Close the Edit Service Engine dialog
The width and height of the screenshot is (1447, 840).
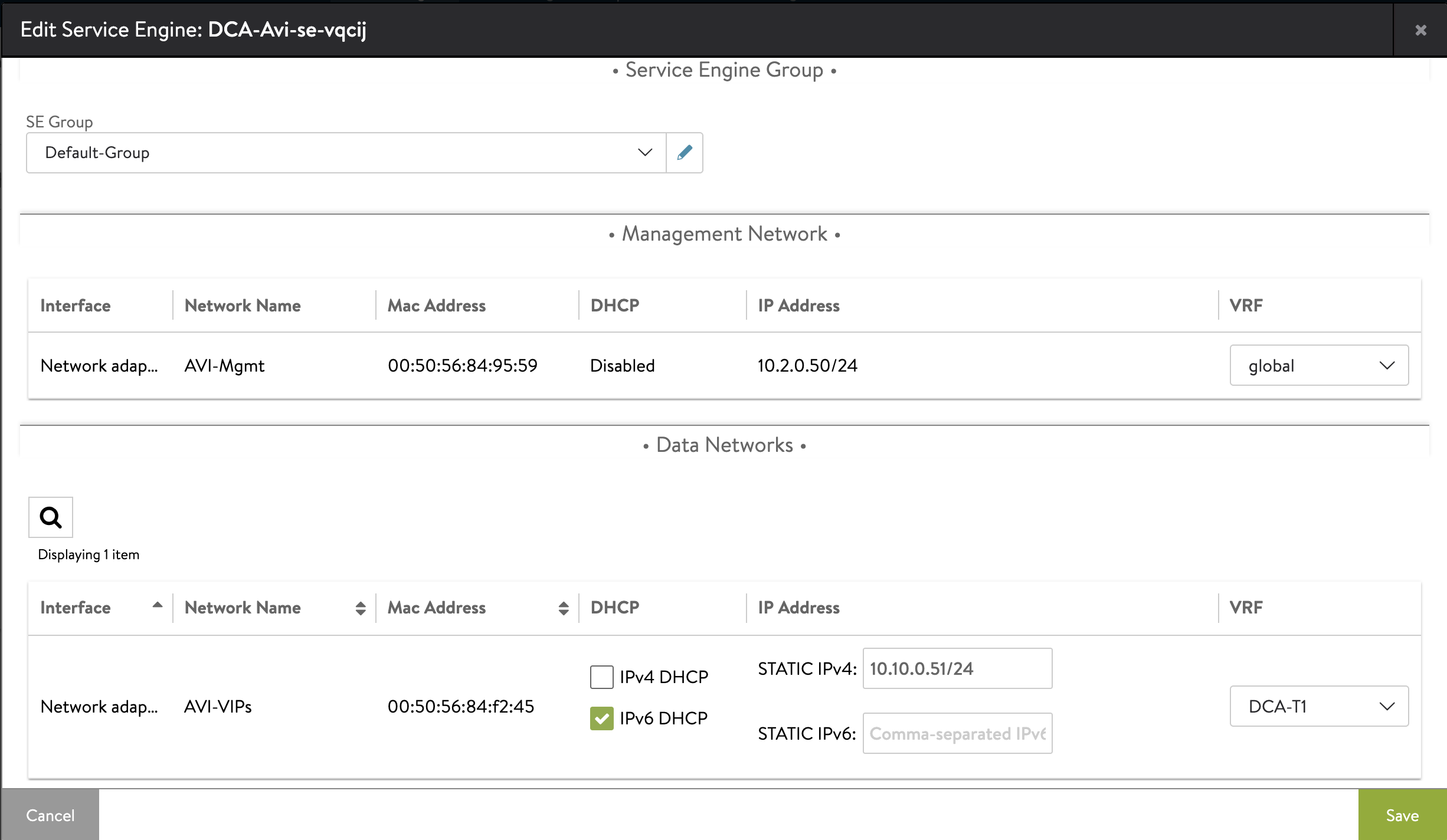click(1419, 30)
